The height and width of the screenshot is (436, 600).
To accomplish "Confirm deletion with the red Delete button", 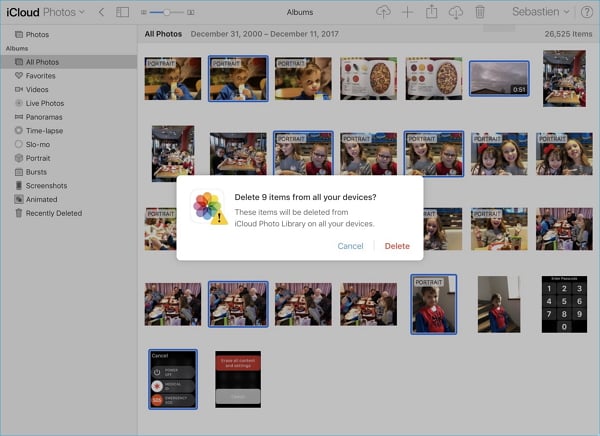I will [x=397, y=246].
